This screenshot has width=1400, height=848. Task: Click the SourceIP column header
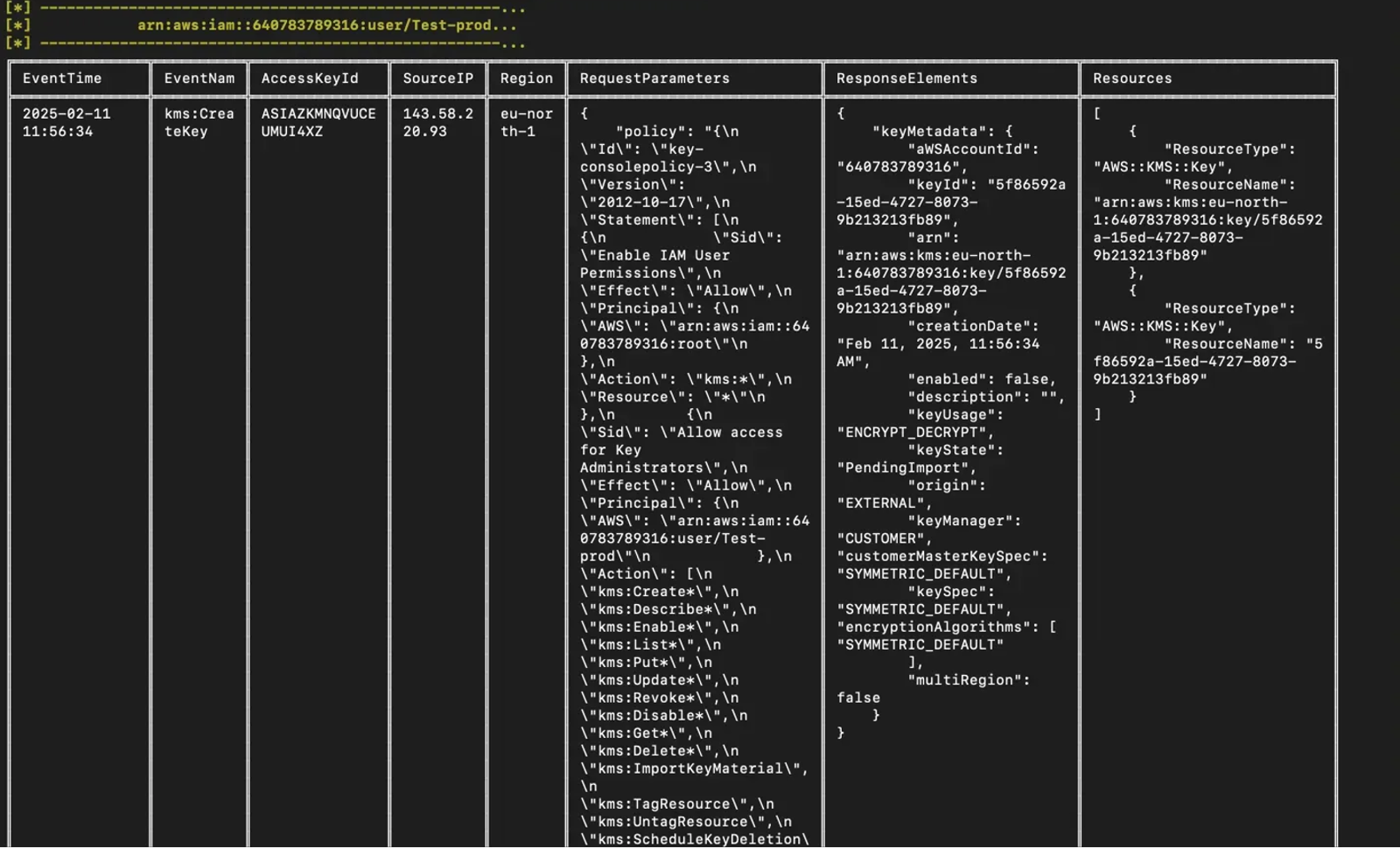point(438,78)
